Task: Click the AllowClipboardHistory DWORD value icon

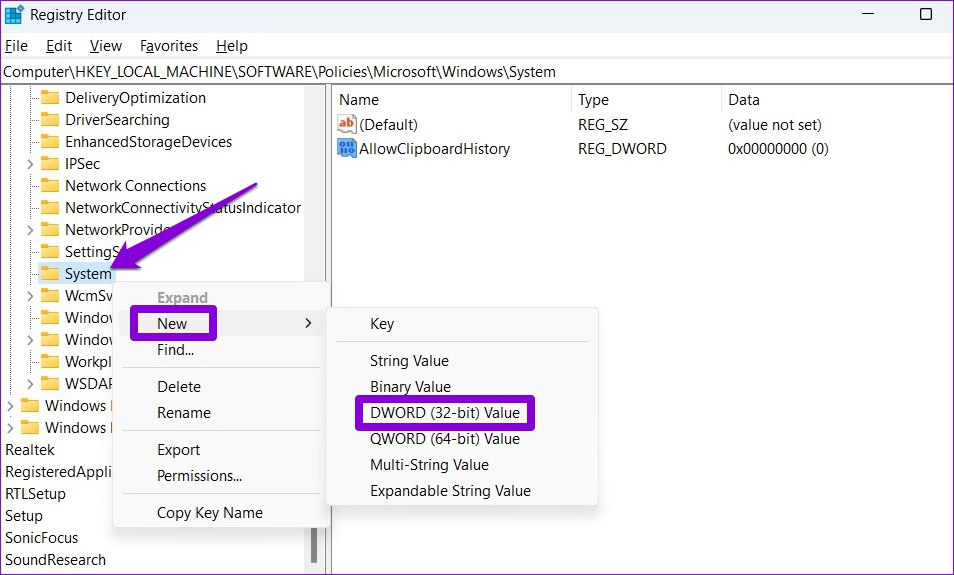Action: pos(346,148)
